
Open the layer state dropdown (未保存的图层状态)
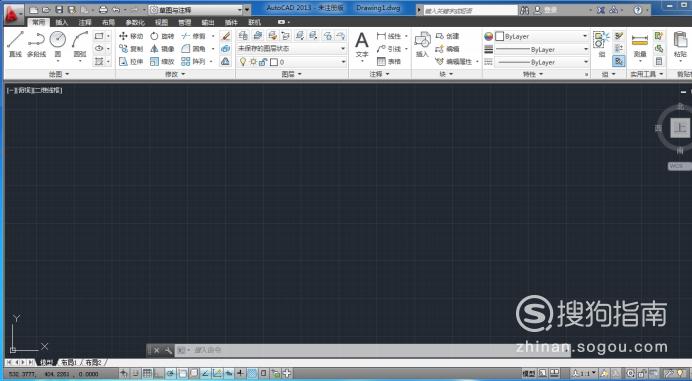click(291, 49)
